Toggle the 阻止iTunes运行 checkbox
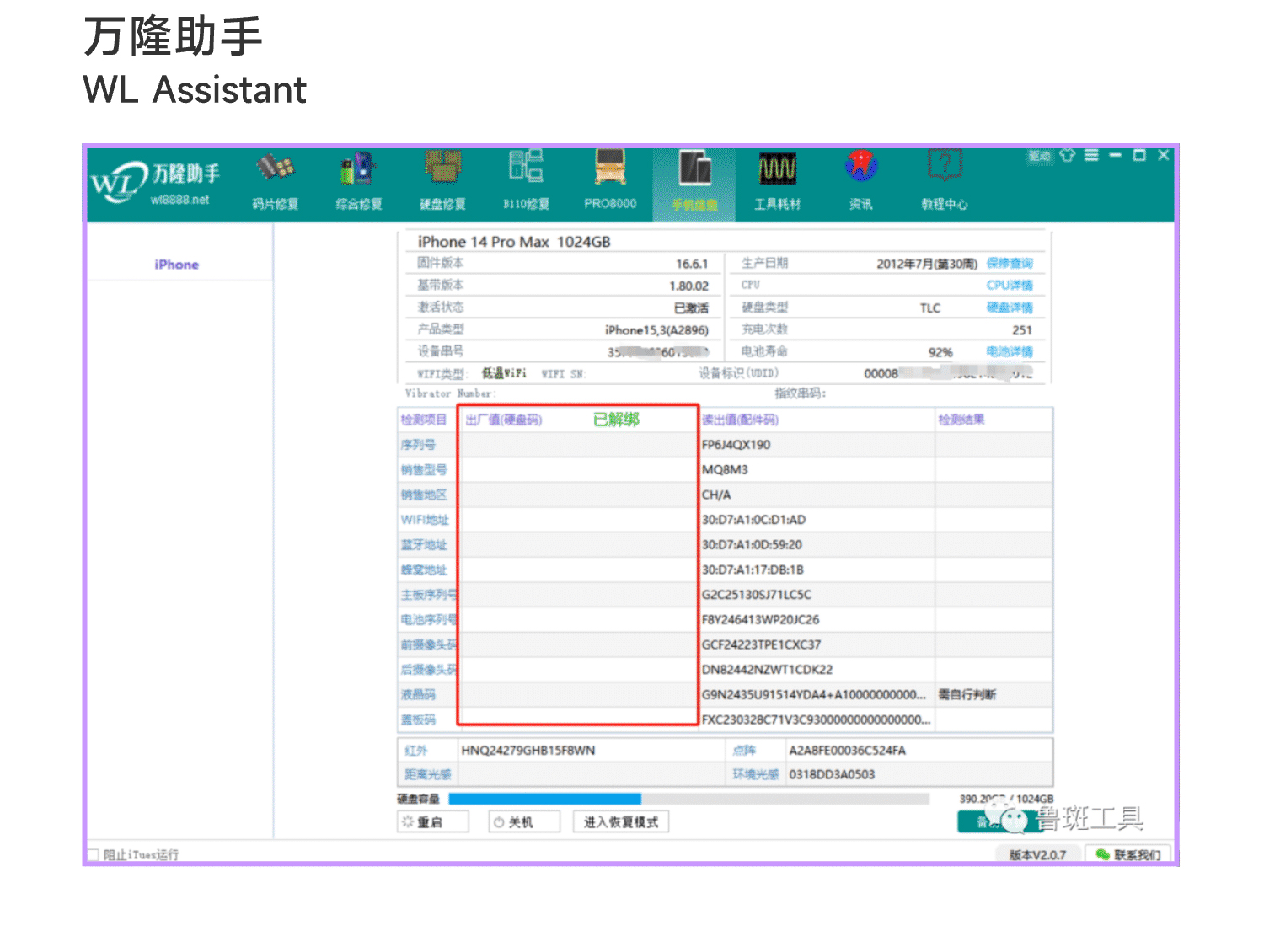 coord(94,854)
